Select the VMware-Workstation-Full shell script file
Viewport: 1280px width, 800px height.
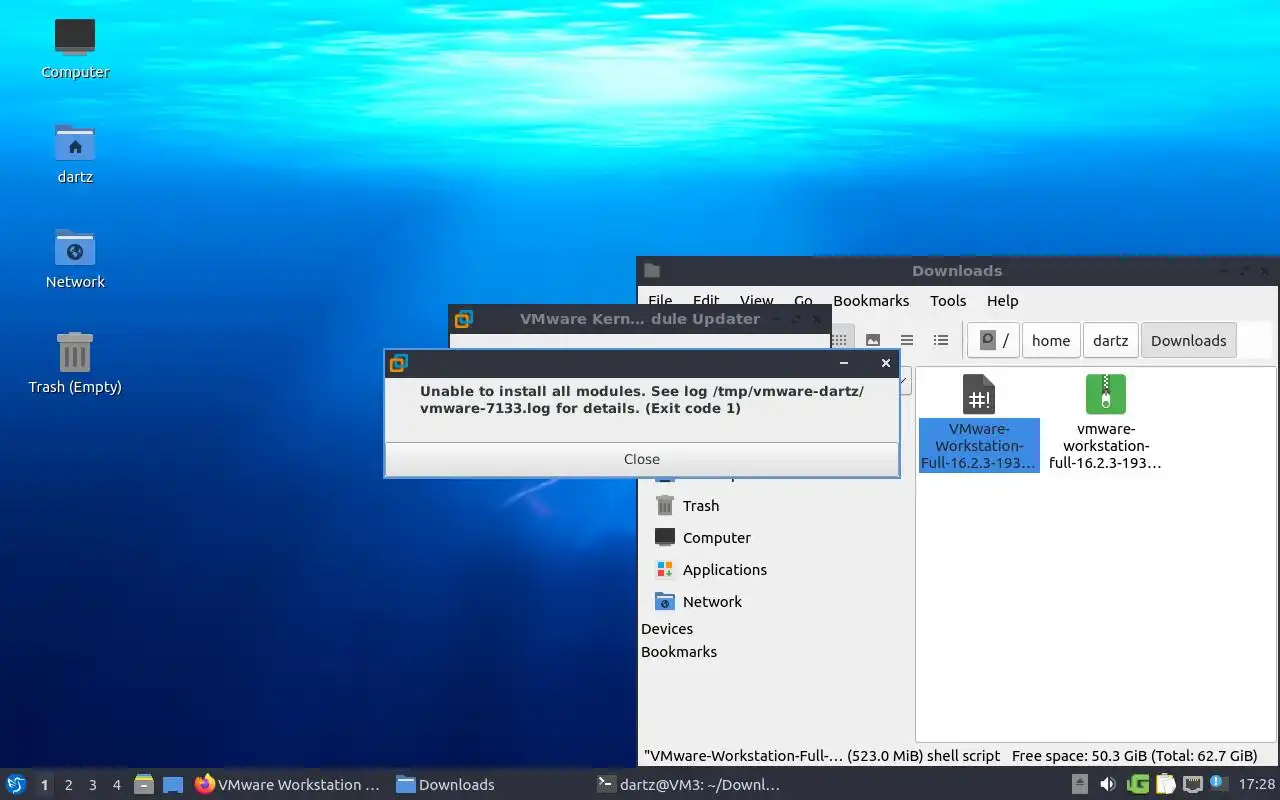pyautogui.click(x=979, y=422)
